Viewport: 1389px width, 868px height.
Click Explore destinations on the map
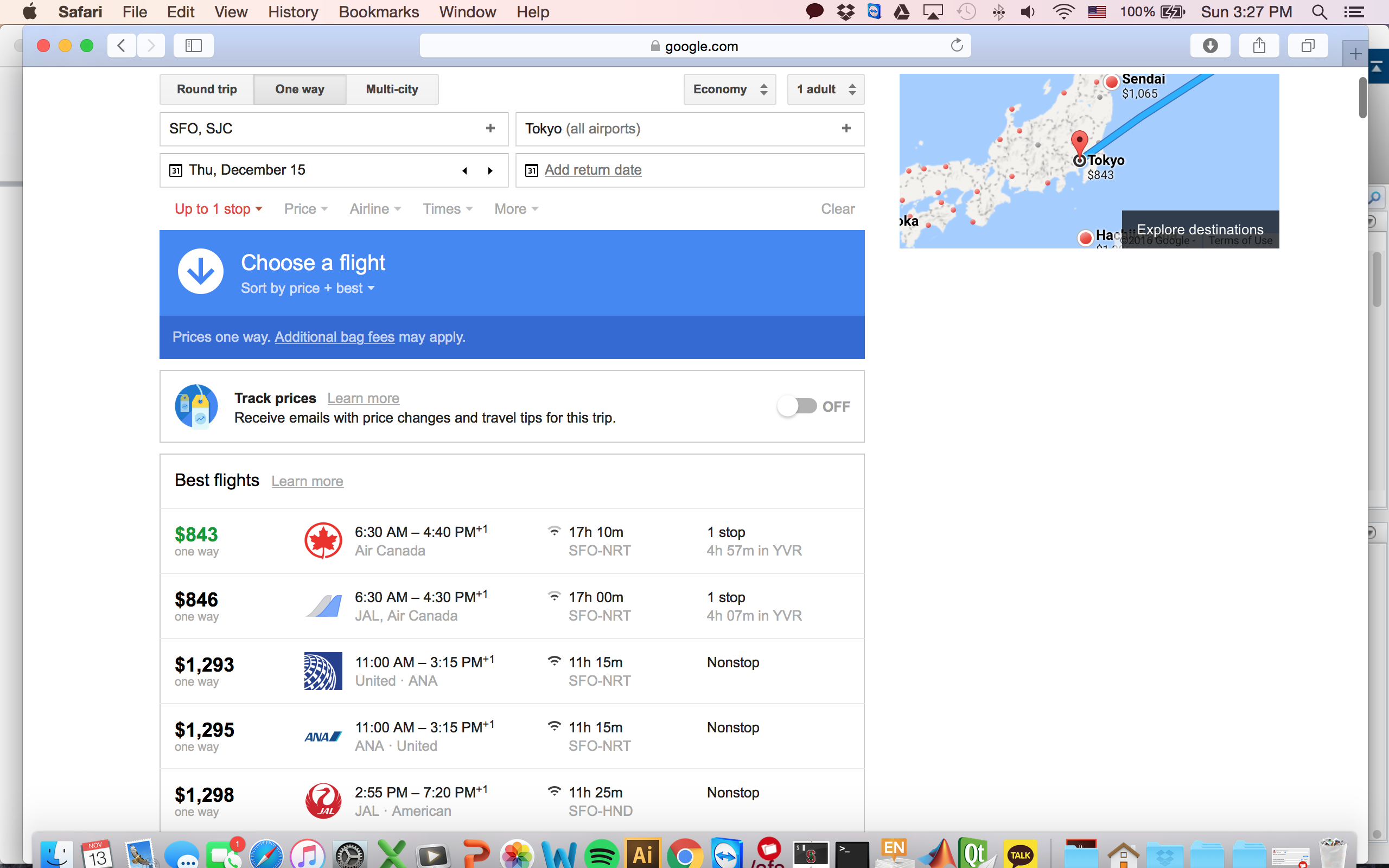point(1200,229)
